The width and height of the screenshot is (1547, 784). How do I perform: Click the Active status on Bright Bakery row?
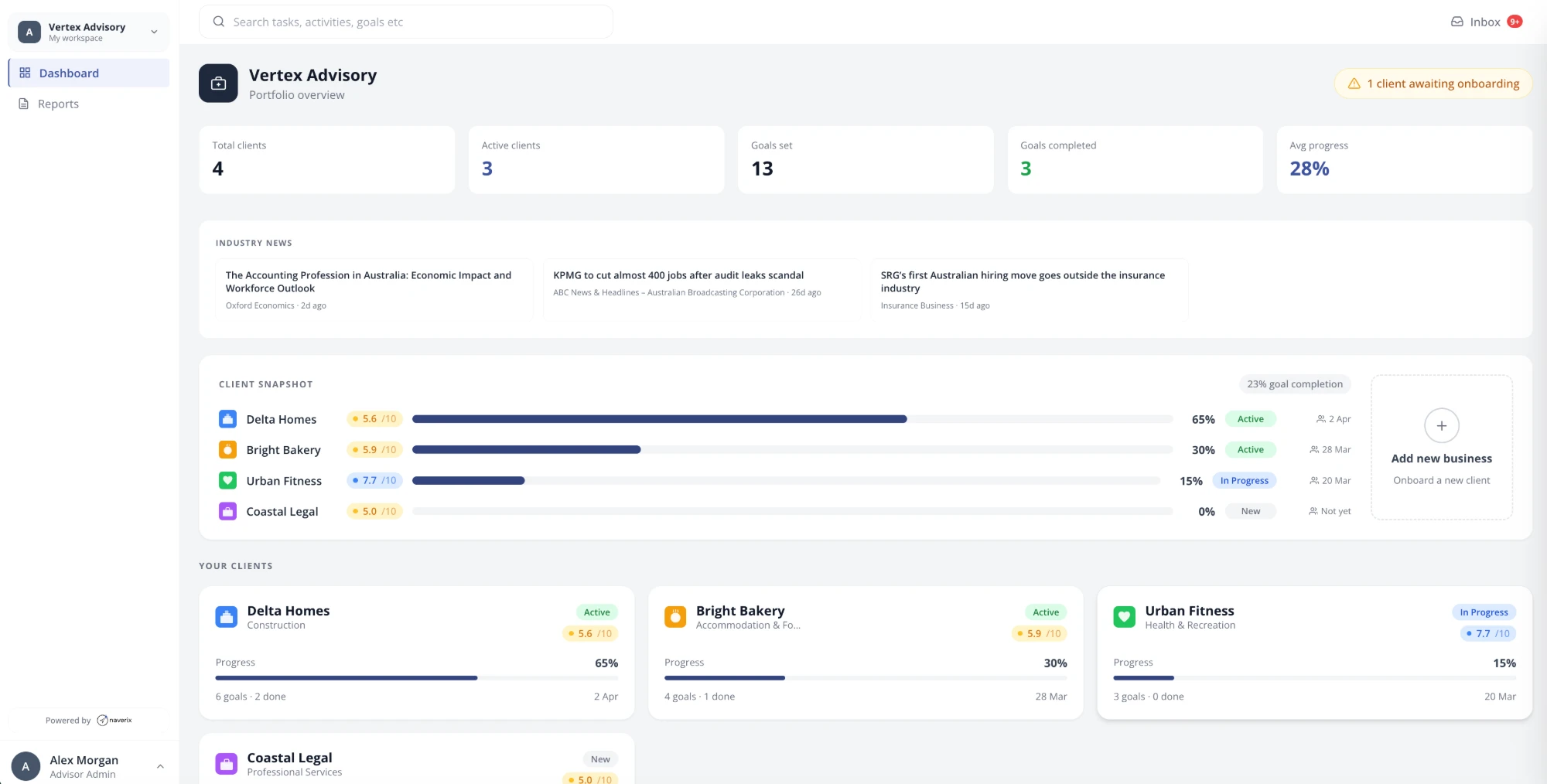[1251, 450]
